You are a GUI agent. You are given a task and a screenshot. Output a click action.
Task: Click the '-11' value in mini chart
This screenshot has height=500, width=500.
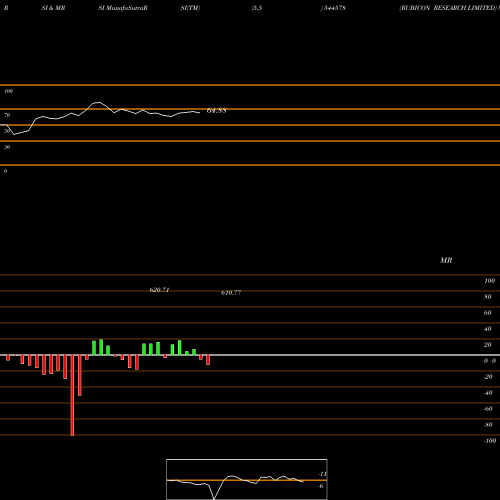point(322,474)
